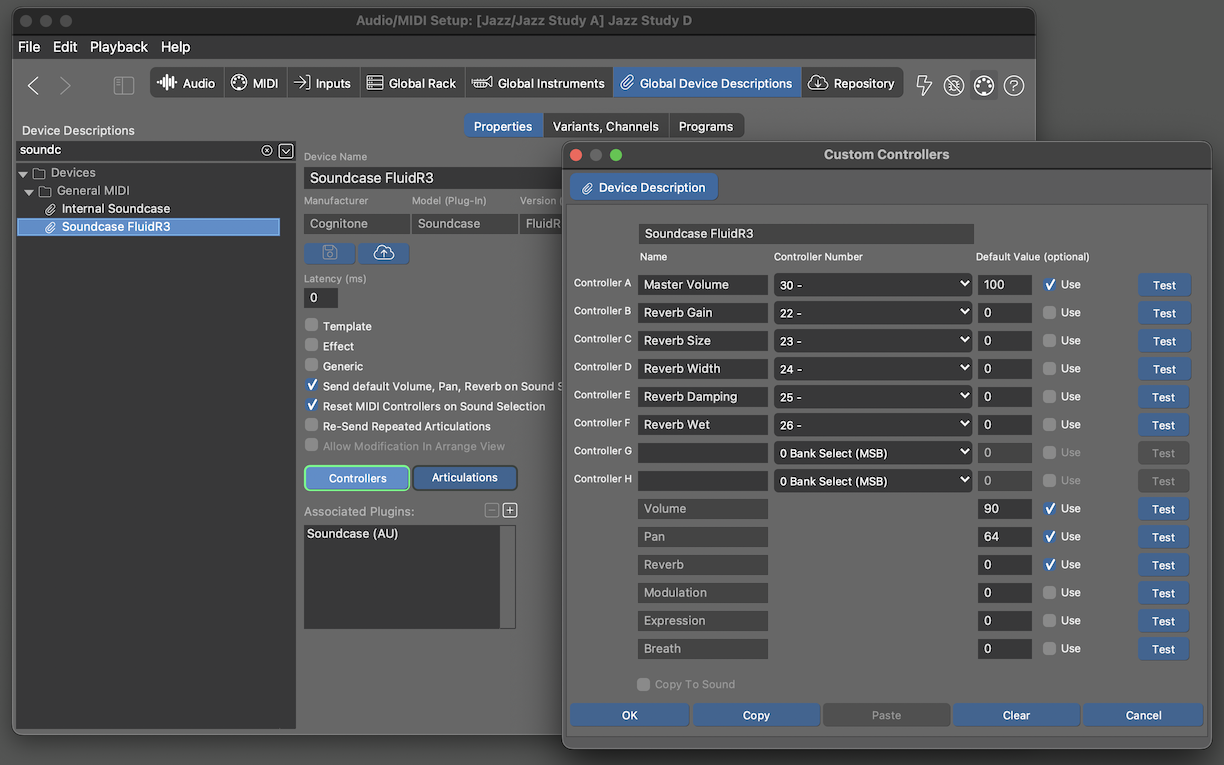
Task: Test the Reverb Wet controller
Action: (1164, 425)
